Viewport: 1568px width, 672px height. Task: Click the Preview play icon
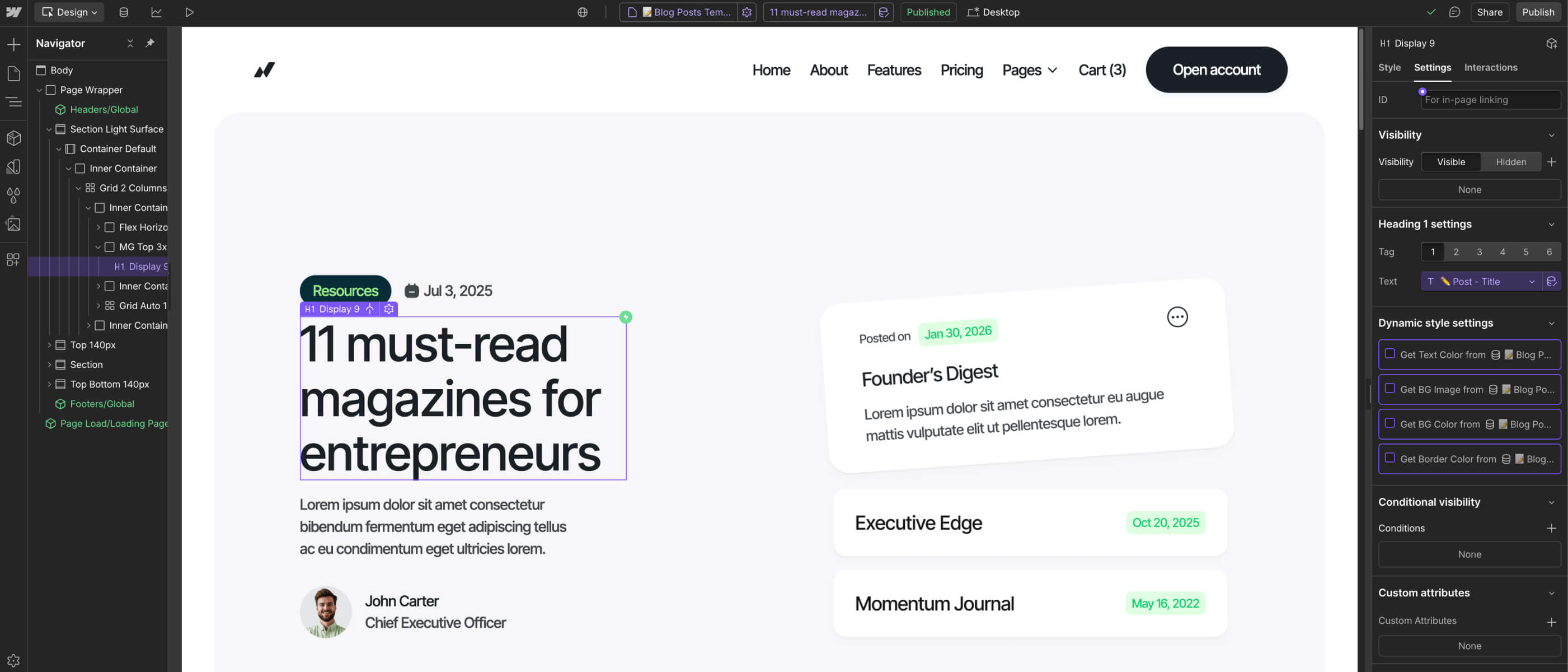point(189,12)
